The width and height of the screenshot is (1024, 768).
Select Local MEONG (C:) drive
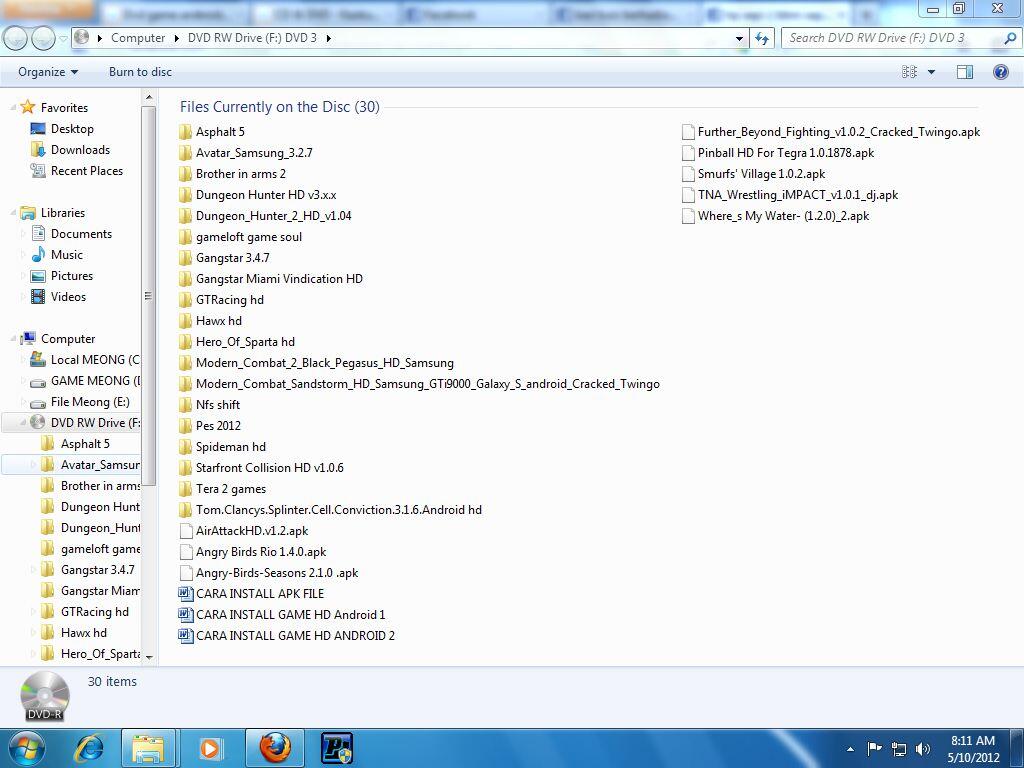point(84,360)
